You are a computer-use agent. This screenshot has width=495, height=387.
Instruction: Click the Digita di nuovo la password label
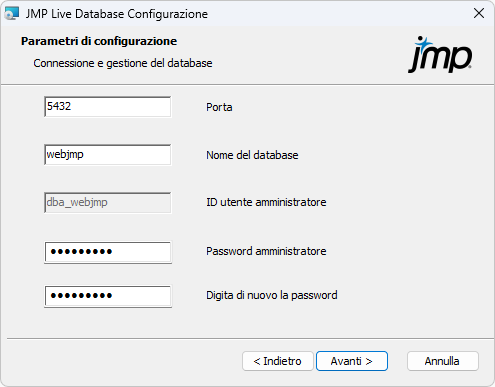point(272,295)
